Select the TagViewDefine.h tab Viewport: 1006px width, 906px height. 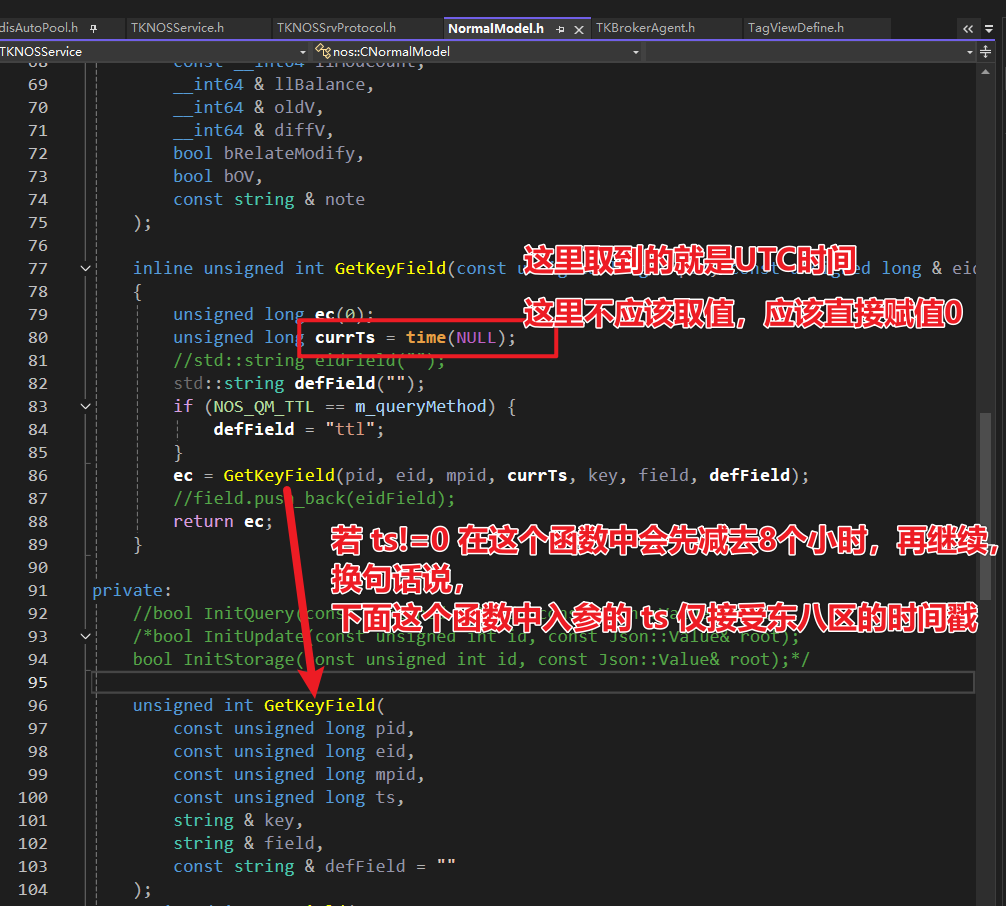(795, 28)
